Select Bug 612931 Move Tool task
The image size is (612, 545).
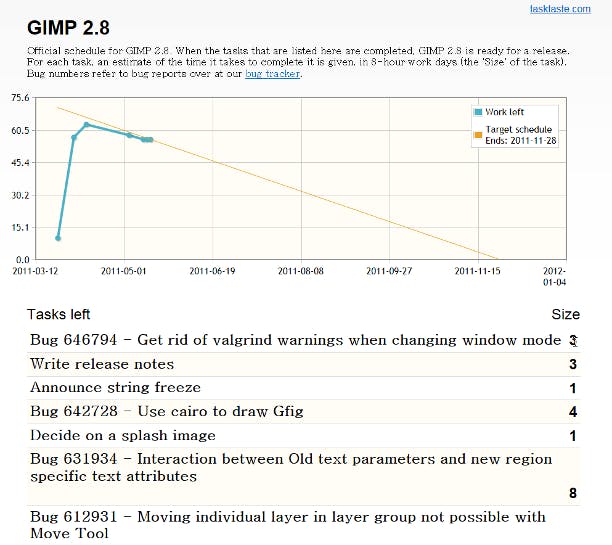click(287, 524)
